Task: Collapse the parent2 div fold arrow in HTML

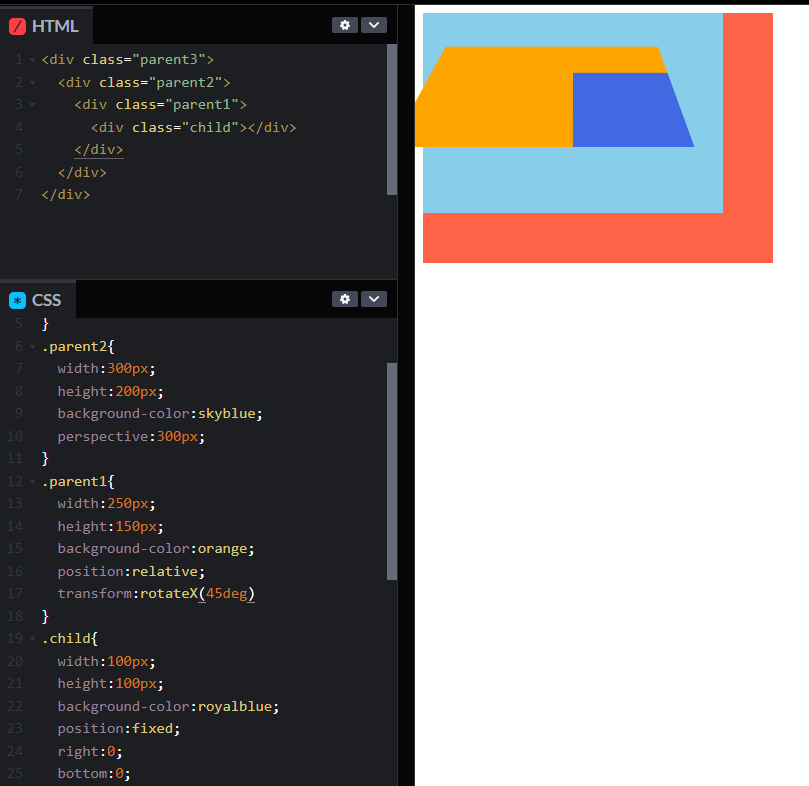Action: [33, 83]
